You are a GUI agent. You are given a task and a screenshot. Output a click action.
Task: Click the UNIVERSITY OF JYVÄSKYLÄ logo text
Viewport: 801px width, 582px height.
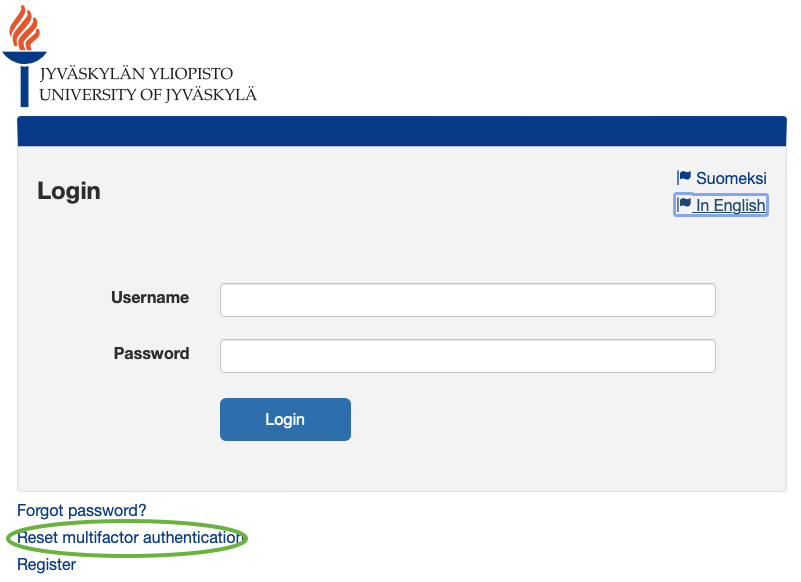point(148,95)
